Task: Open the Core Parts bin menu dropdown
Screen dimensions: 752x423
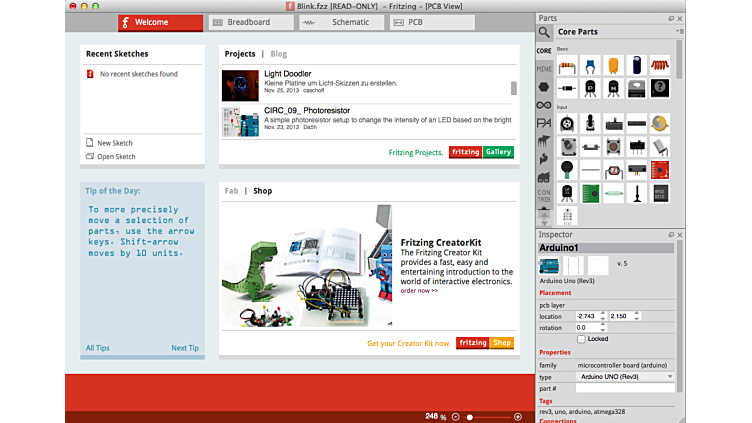Action: pyautogui.click(x=678, y=32)
